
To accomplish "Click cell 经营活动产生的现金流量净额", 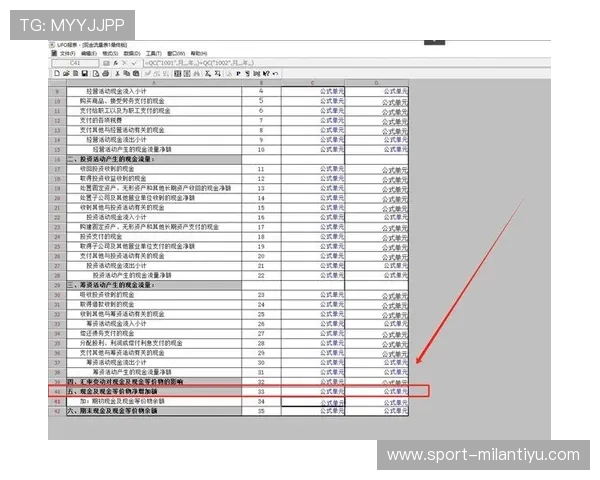I will point(154,150).
